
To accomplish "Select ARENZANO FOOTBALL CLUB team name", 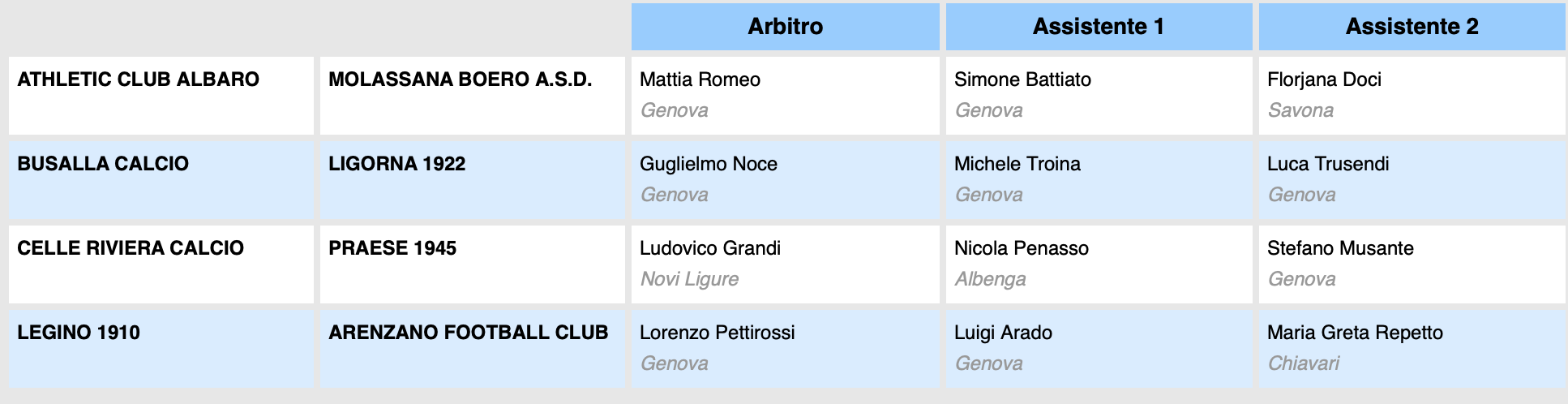I will pos(468,333).
